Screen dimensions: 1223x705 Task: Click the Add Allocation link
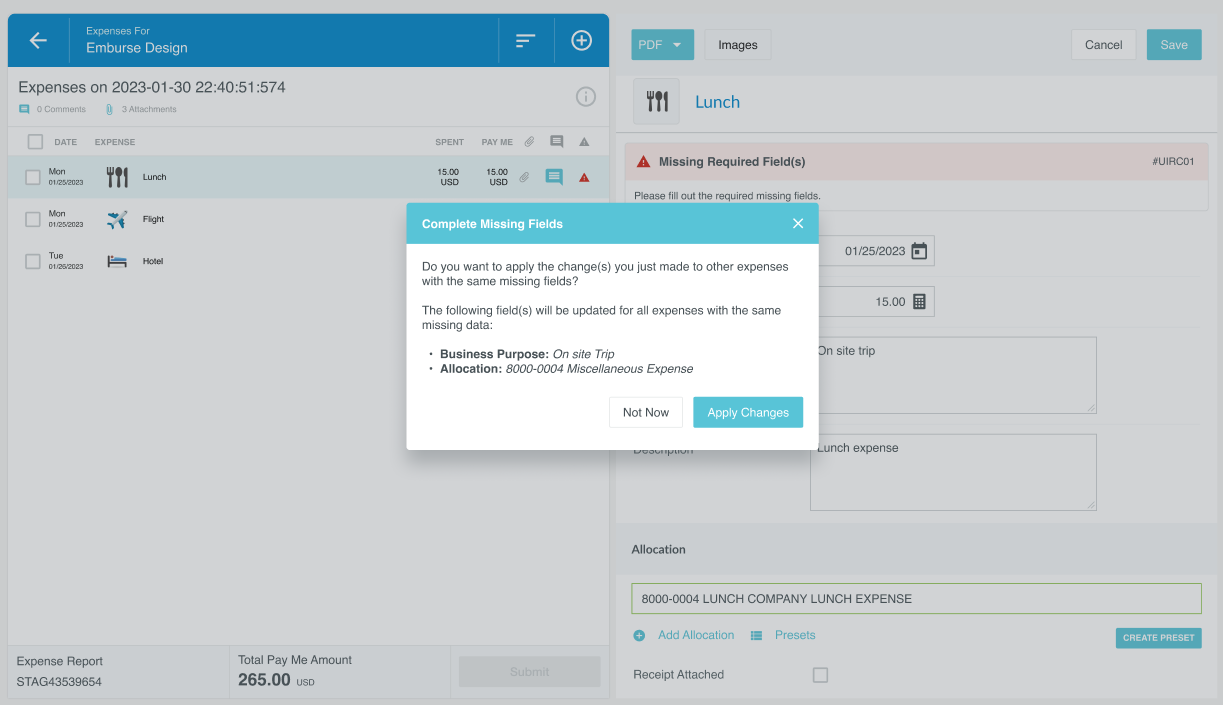[x=695, y=635]
